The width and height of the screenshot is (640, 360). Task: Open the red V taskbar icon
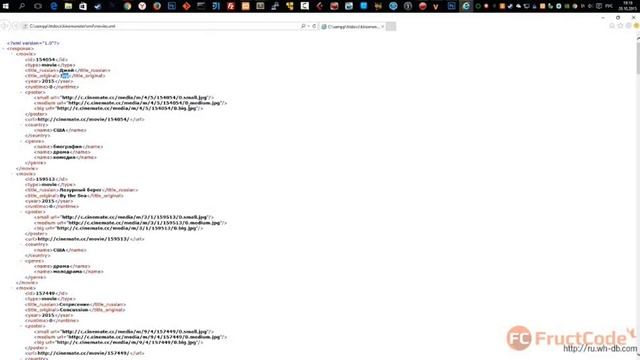[436, 6]
